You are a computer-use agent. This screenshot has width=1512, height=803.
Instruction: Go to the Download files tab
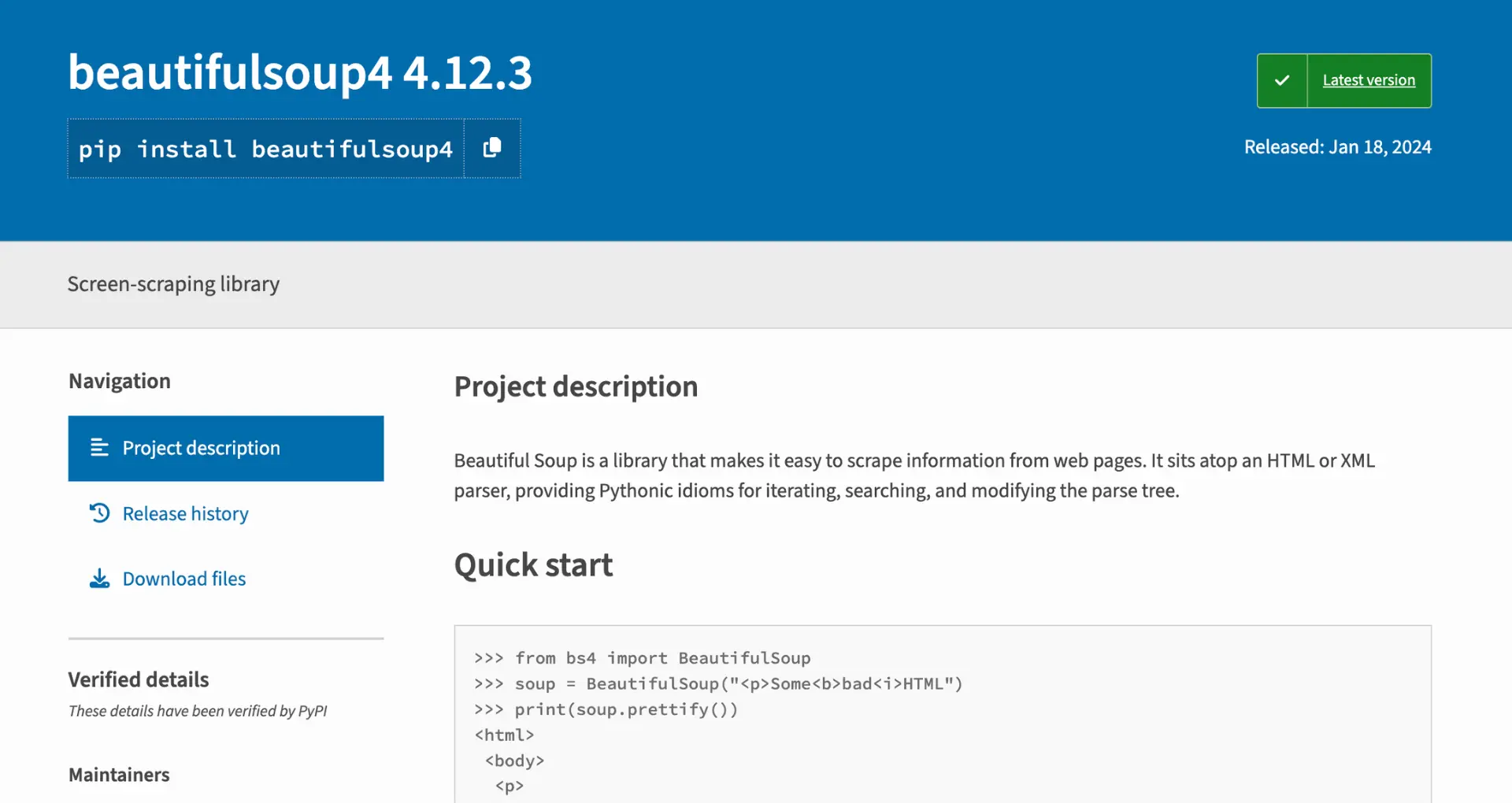[183, 579]
